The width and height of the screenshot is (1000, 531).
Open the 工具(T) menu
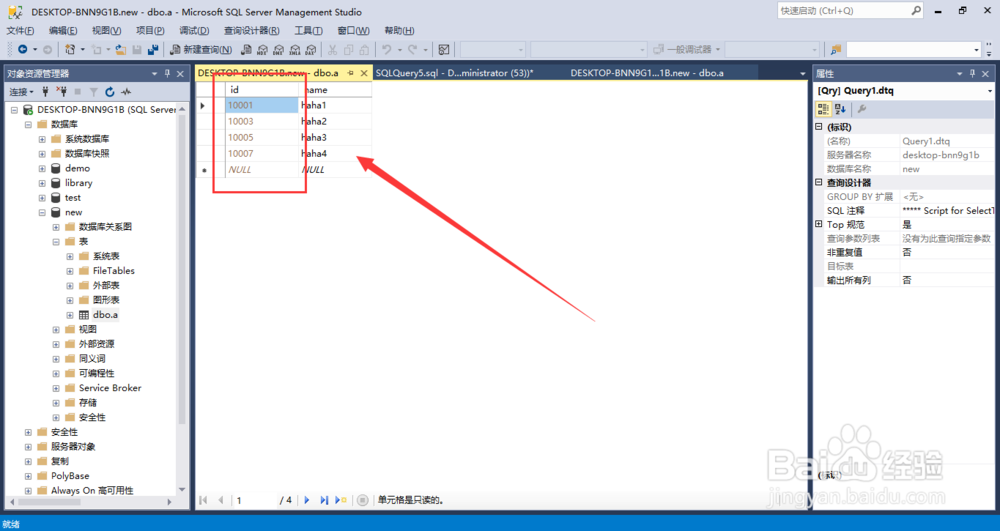click(x=309, y=31)
